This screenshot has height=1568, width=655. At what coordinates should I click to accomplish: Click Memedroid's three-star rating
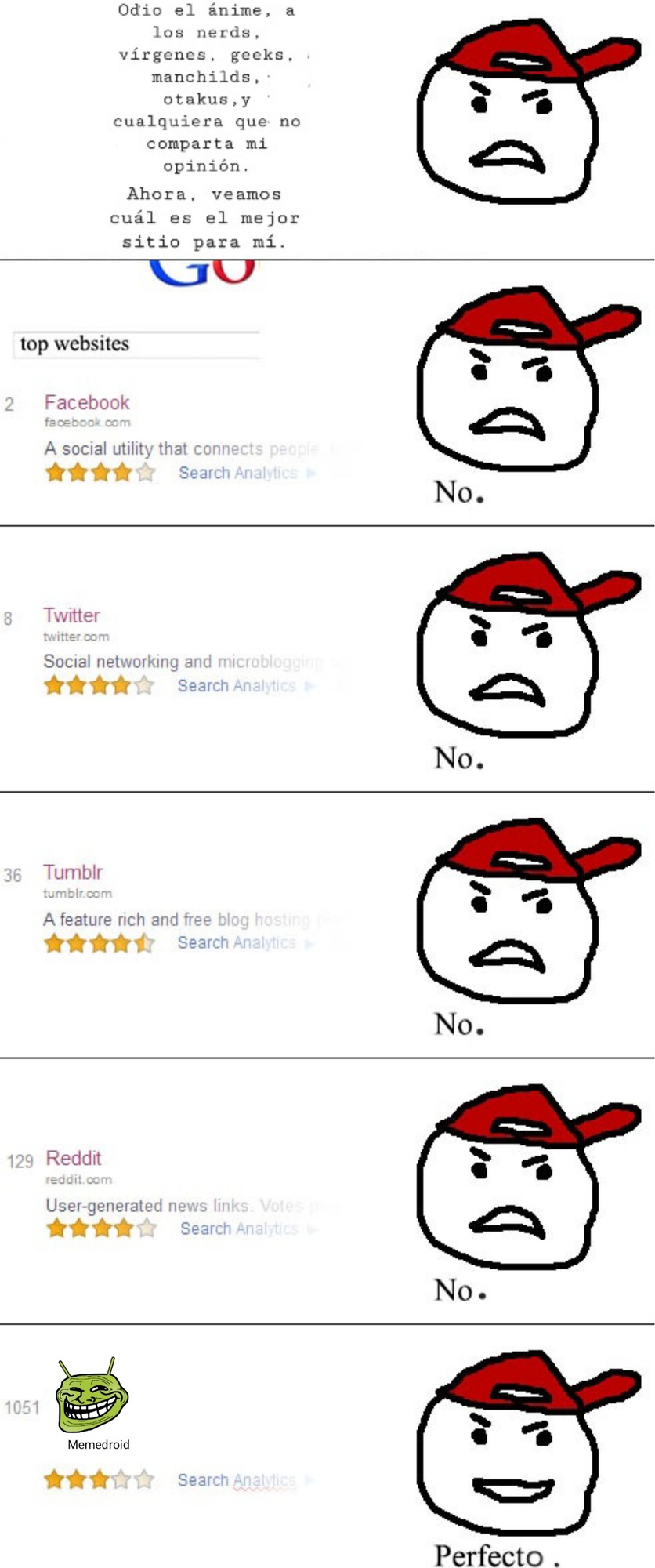pyautogui.click(x=99, y=1479)
